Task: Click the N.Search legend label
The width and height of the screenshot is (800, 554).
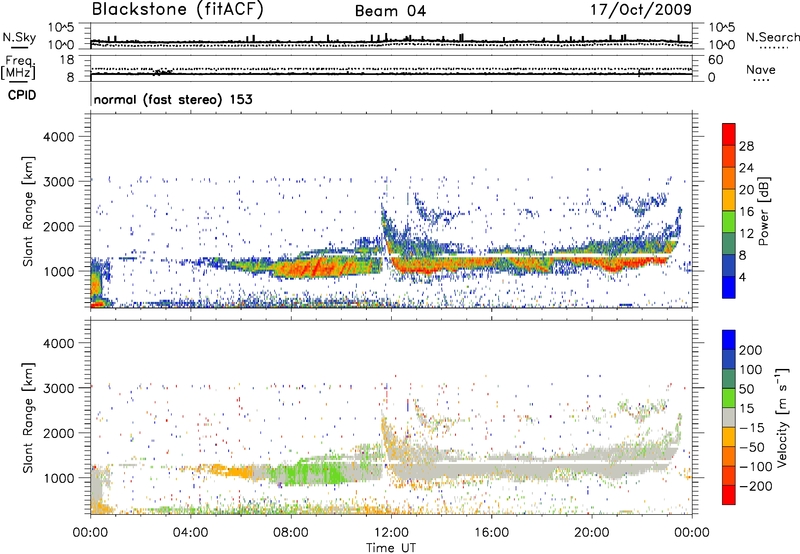Action: [x=773, y=37]
